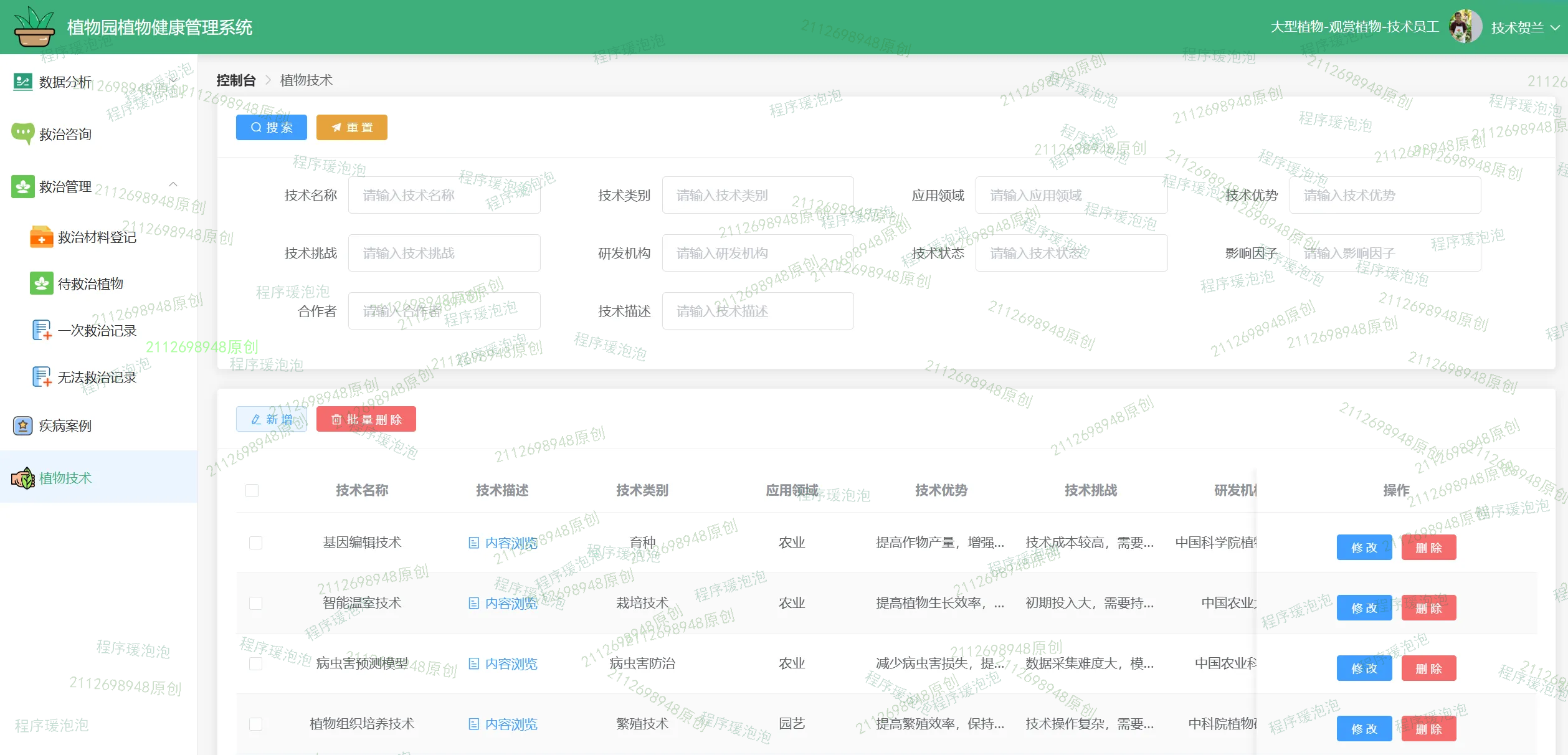Click the user avatar in header
The width and height of the screenshot is (1568, 755).
[1465, 27]
